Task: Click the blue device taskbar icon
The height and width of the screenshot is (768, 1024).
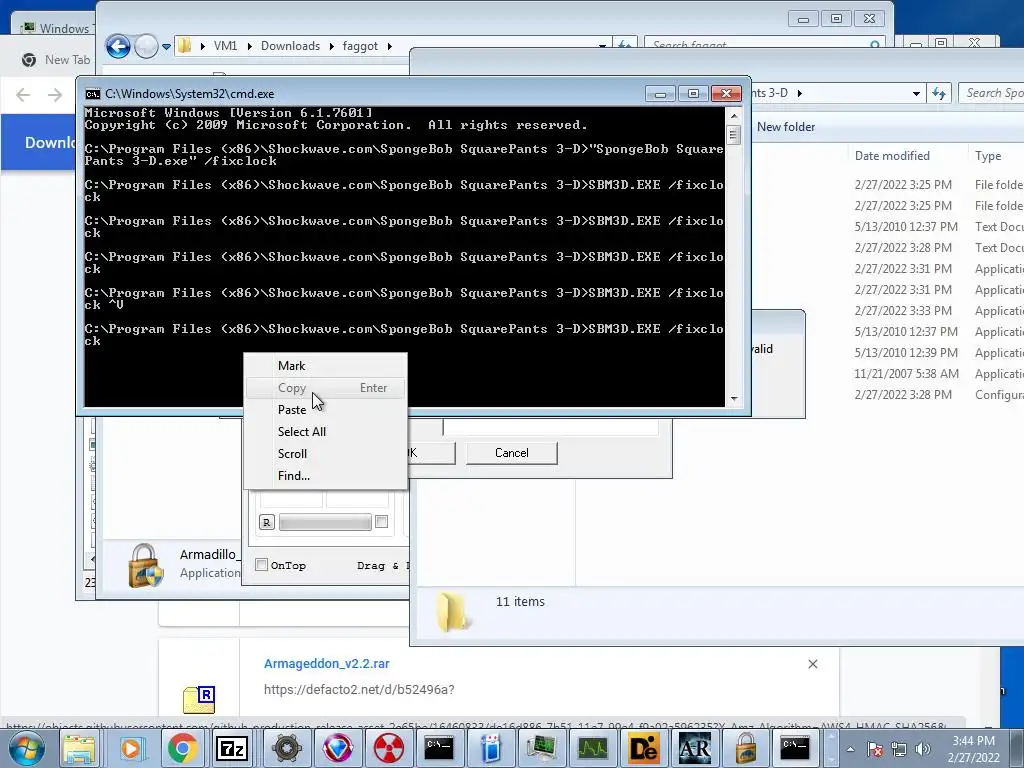Action: click(490, 748)
